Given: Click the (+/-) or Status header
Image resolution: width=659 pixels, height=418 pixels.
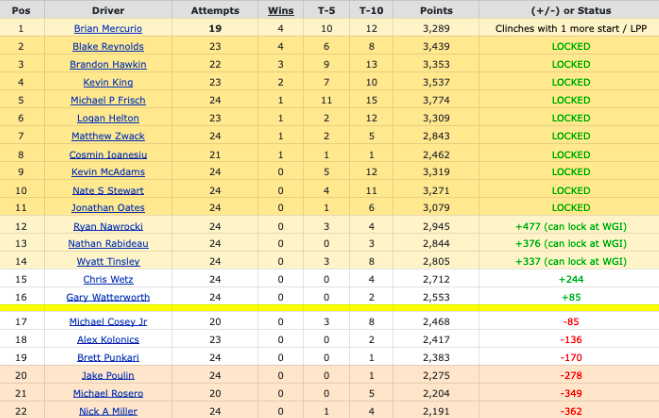Looking at the screenshot, I should [x=571, y=11].
